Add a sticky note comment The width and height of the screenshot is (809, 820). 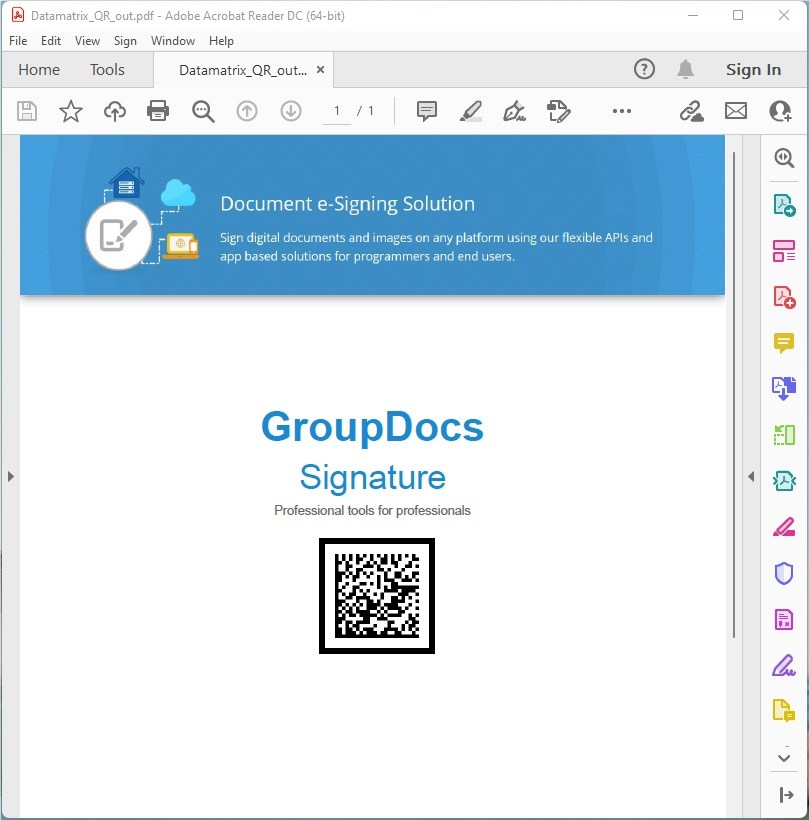(427, 111)
